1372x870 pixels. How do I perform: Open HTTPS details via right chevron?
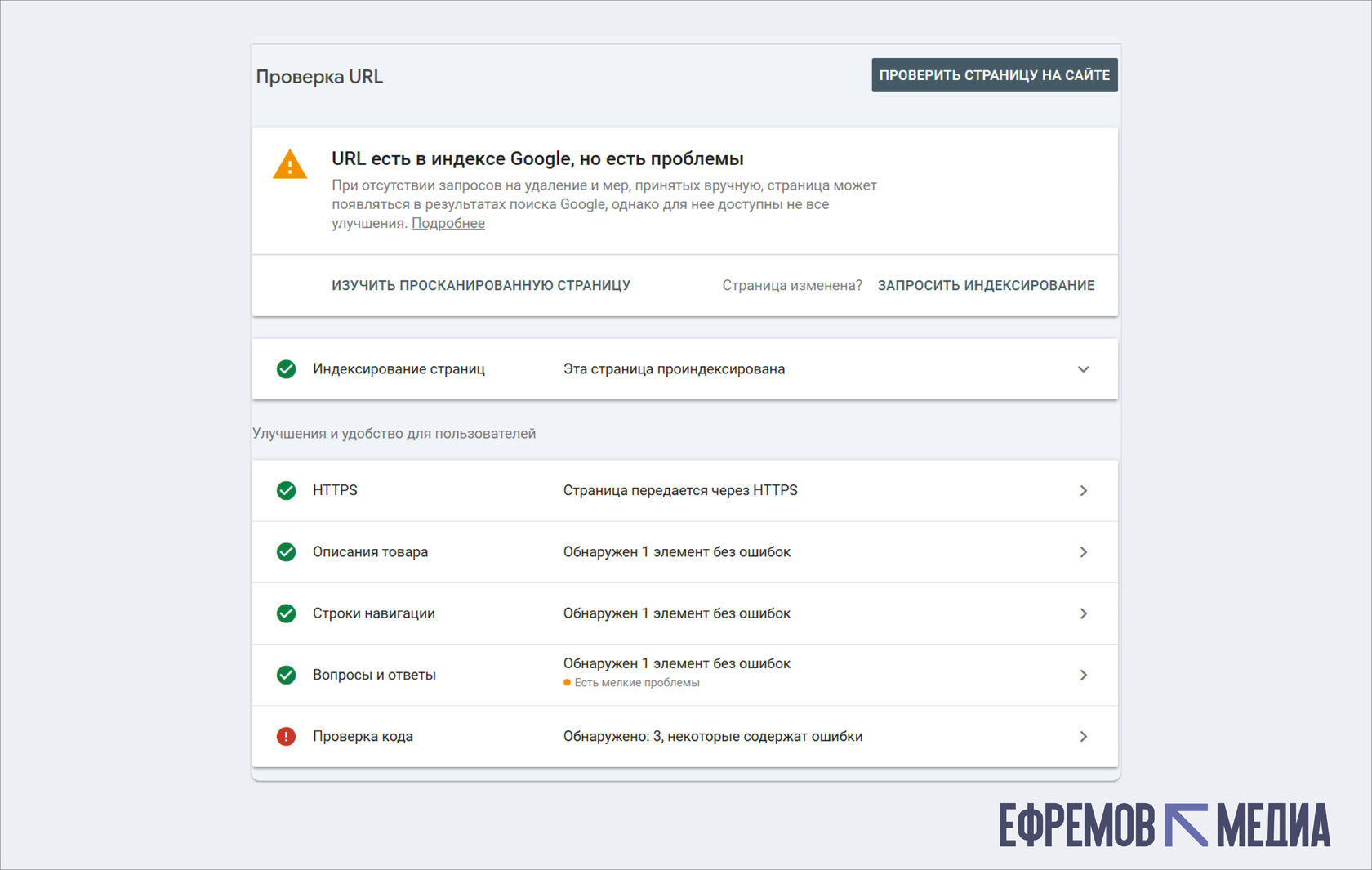pos(1083,490)
